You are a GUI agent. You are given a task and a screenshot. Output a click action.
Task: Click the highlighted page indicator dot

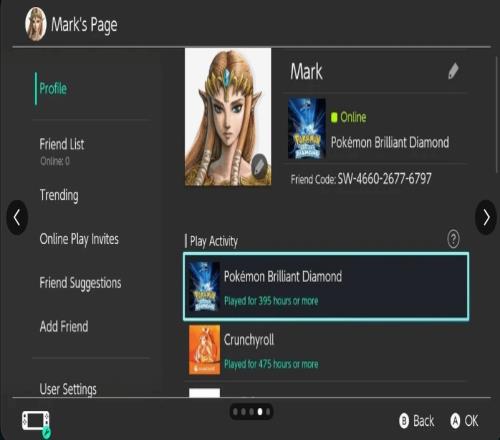260,412
